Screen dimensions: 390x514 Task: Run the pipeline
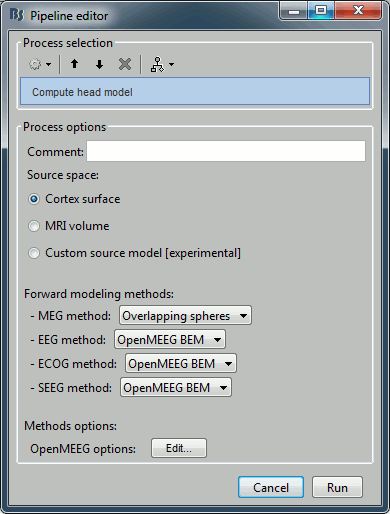337,487
